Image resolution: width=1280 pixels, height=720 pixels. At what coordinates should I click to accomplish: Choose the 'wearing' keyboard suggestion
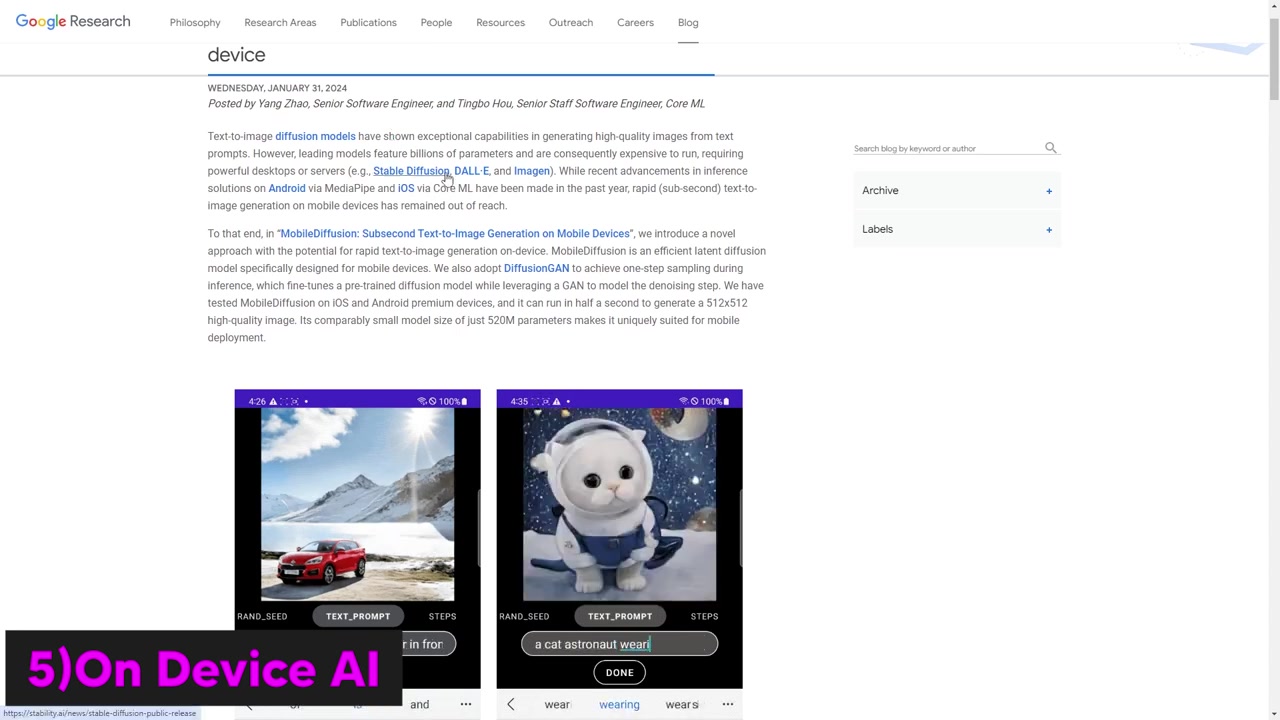(619, 705)
